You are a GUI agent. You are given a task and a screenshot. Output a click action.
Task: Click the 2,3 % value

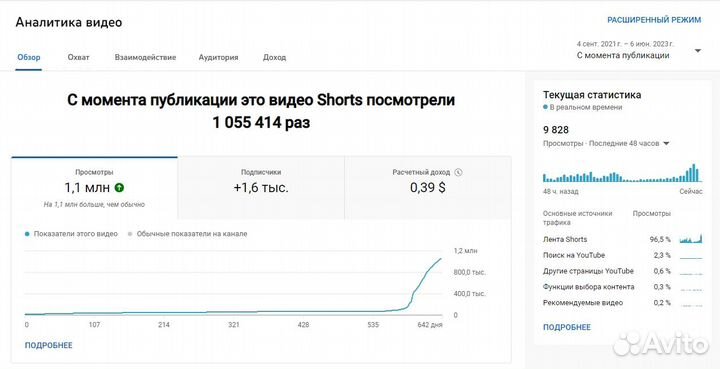tap(662, 255)
